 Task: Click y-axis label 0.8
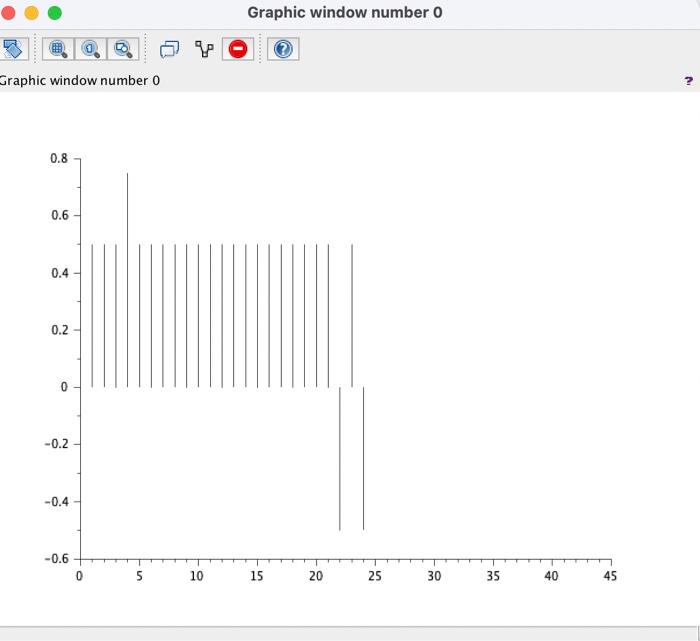pos(59,158)
